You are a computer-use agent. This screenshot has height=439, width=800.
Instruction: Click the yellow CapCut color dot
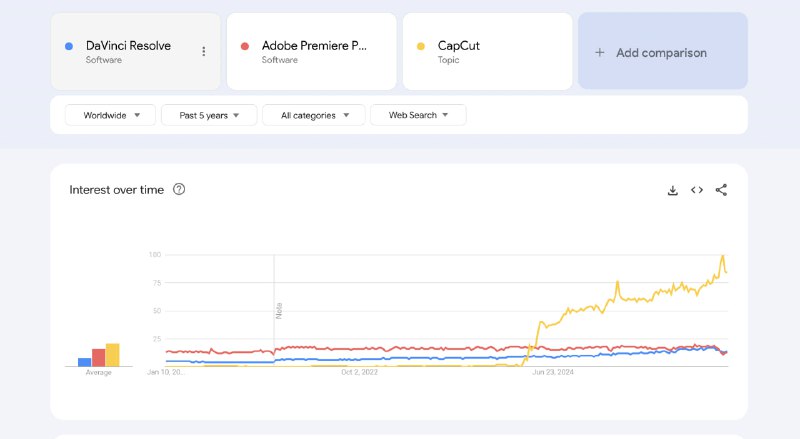(x=421, y=46)
